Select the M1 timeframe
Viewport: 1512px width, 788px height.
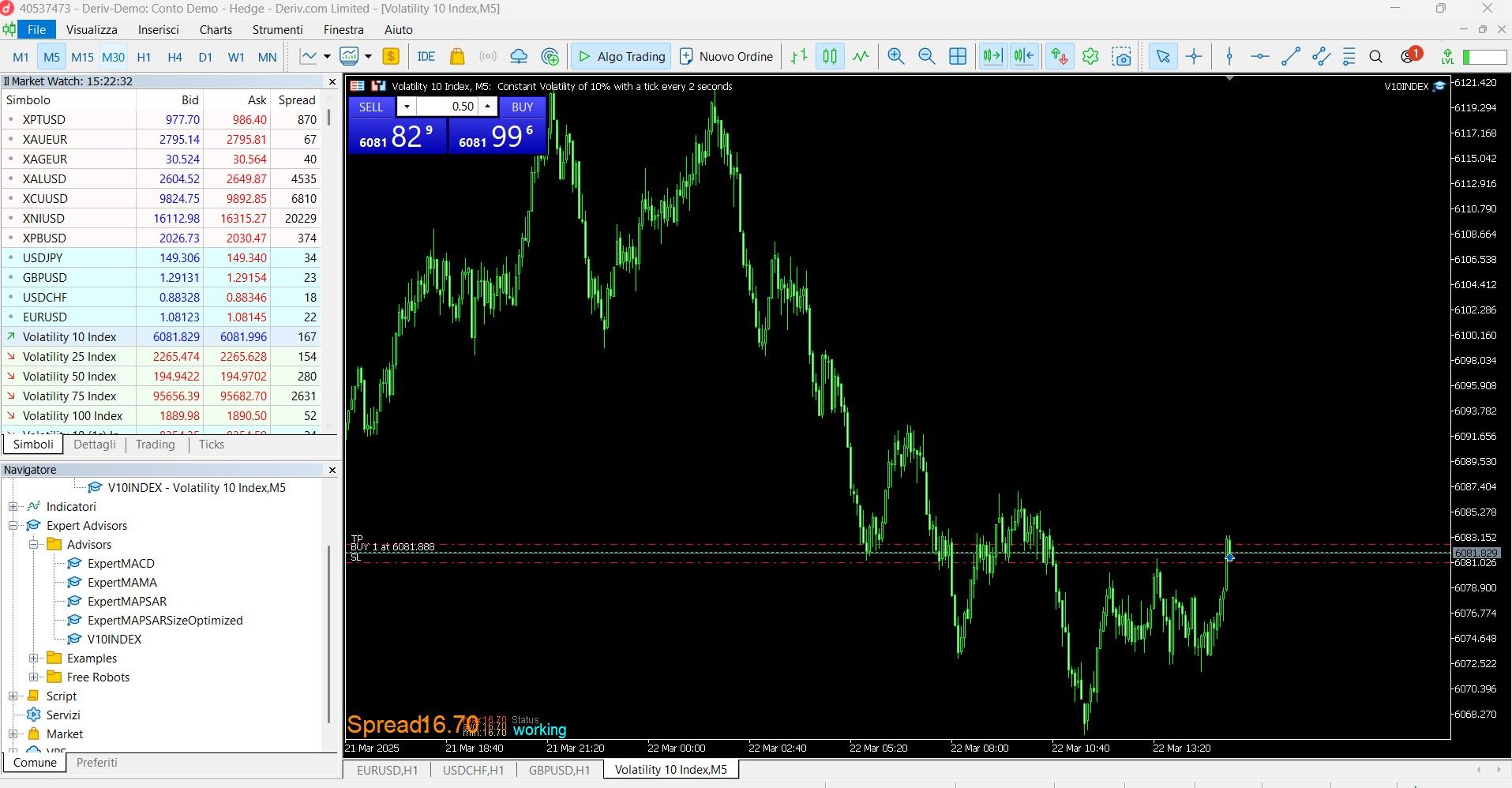pyautogui.click(x=21, y=57)
